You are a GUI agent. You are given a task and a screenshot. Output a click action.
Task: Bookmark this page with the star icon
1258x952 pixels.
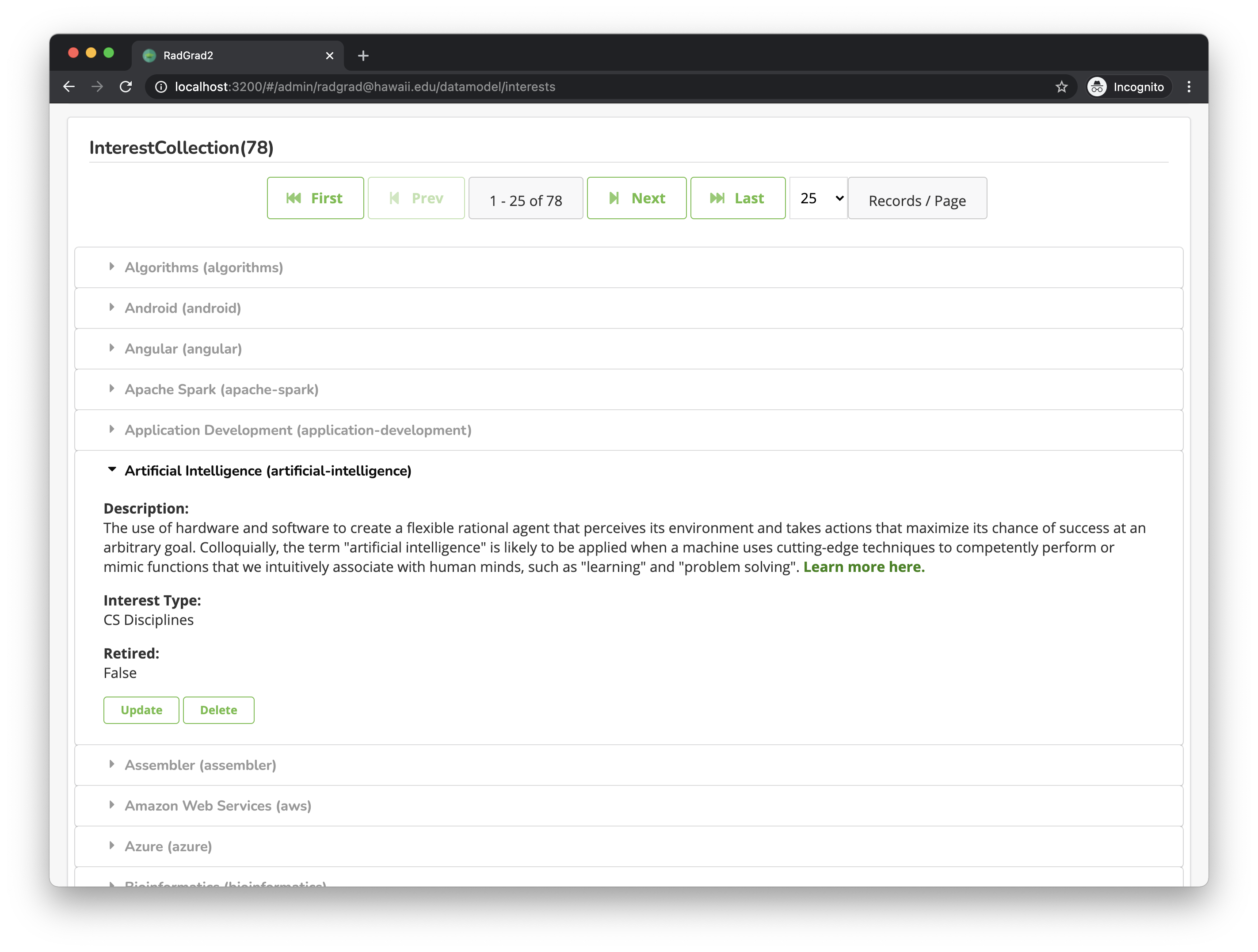tap(1061, 87)
